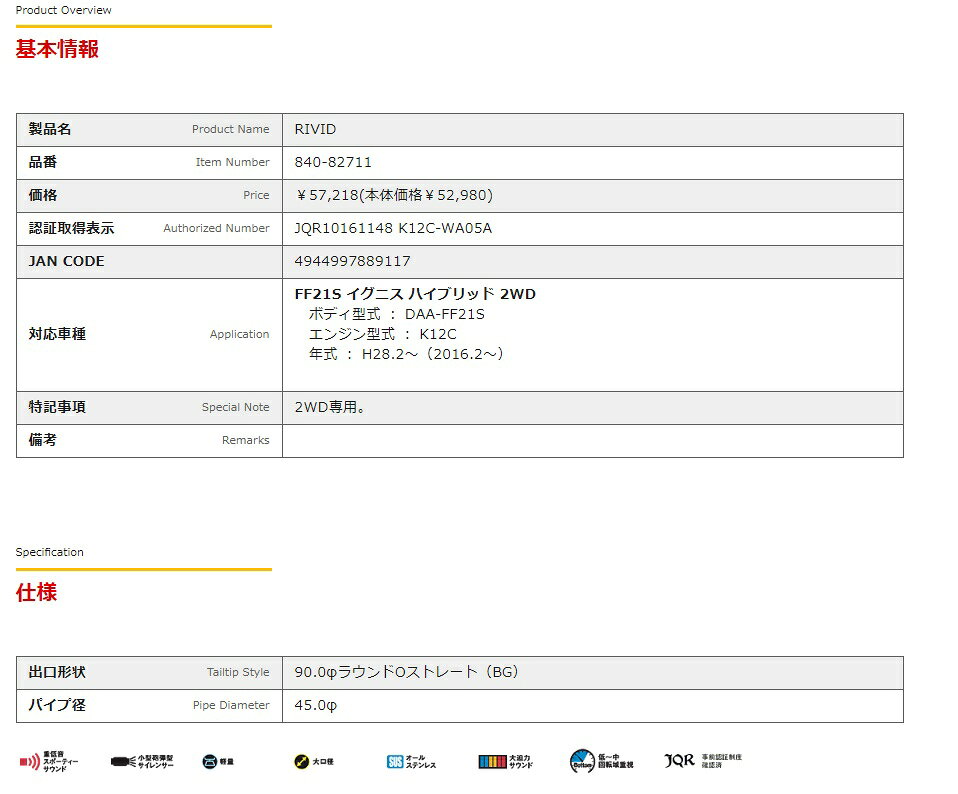
Task: Click the blue SUS all-stainless icon
Action: 395,762
